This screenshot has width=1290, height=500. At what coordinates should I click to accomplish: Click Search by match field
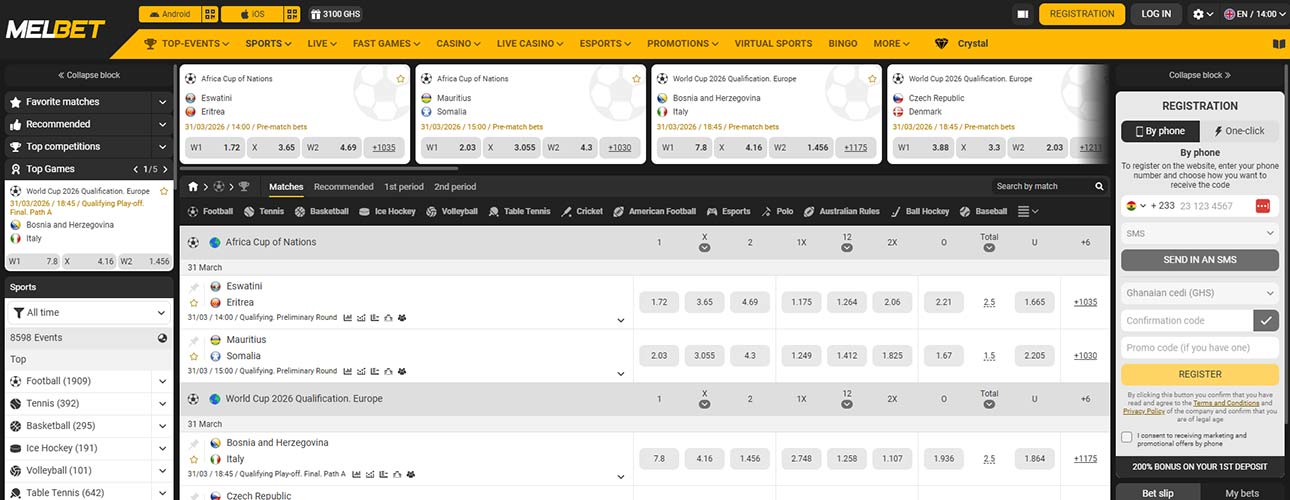click(1043, 186)
